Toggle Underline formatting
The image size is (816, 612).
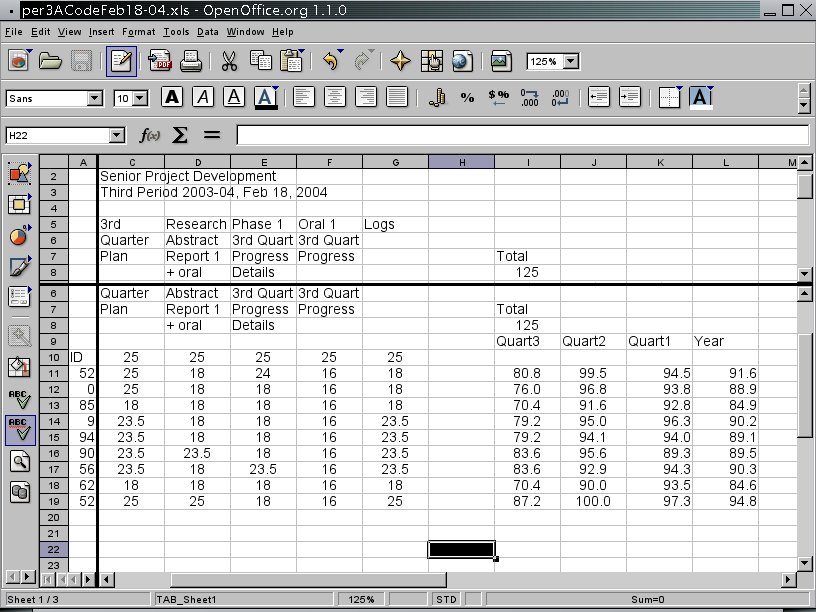coord(234,97)
